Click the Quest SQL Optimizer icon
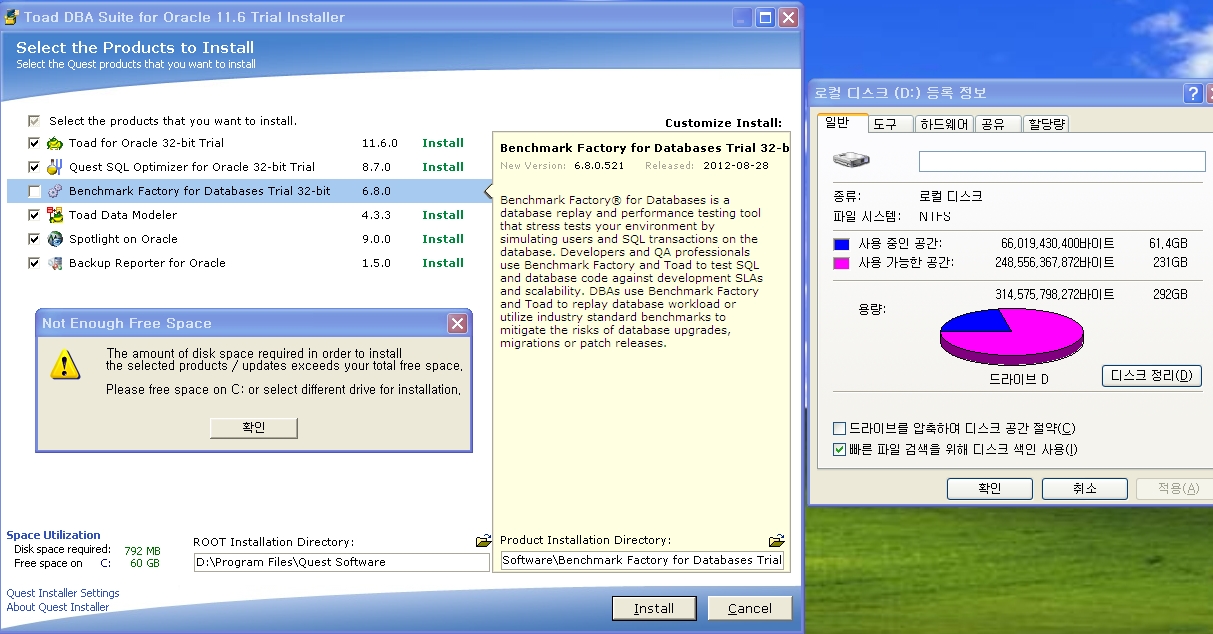The width and height of the screenshot is (1213, 634). point(54,167)
